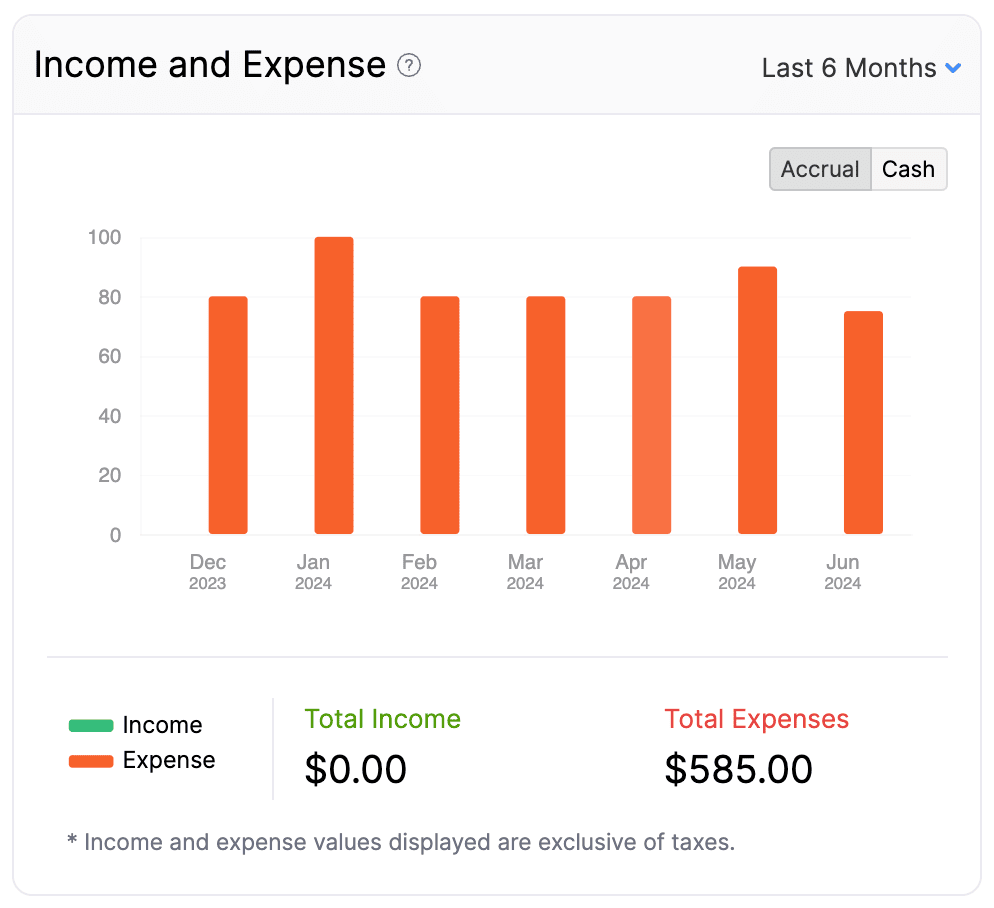Click the Income and Expense title

[210, 64]
